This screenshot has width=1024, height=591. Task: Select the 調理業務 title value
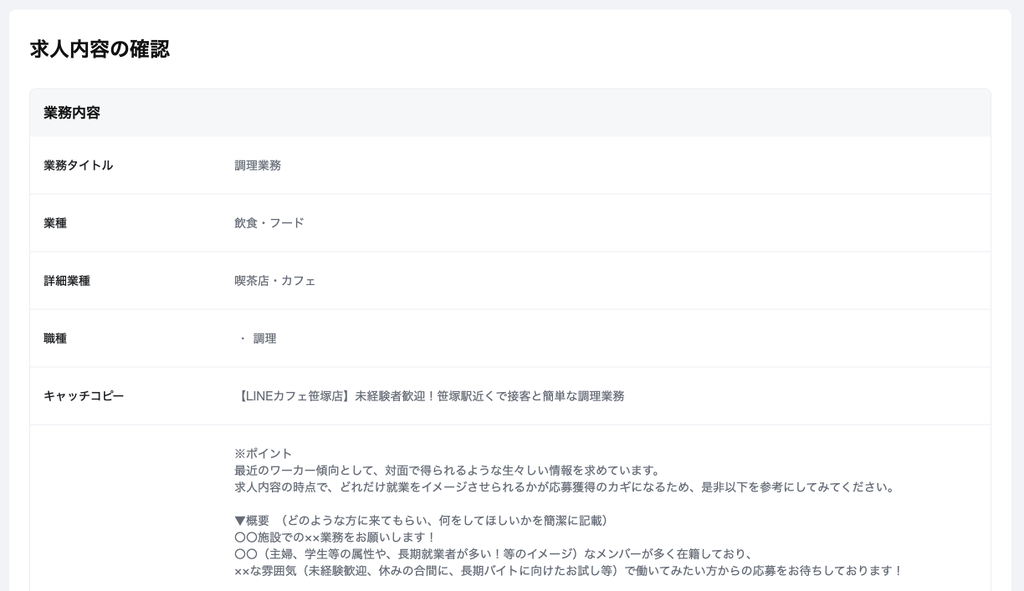tap(257, 165)
